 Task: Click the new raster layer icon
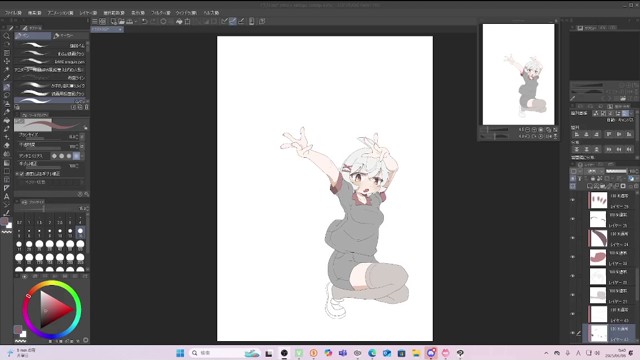[590, 186]
